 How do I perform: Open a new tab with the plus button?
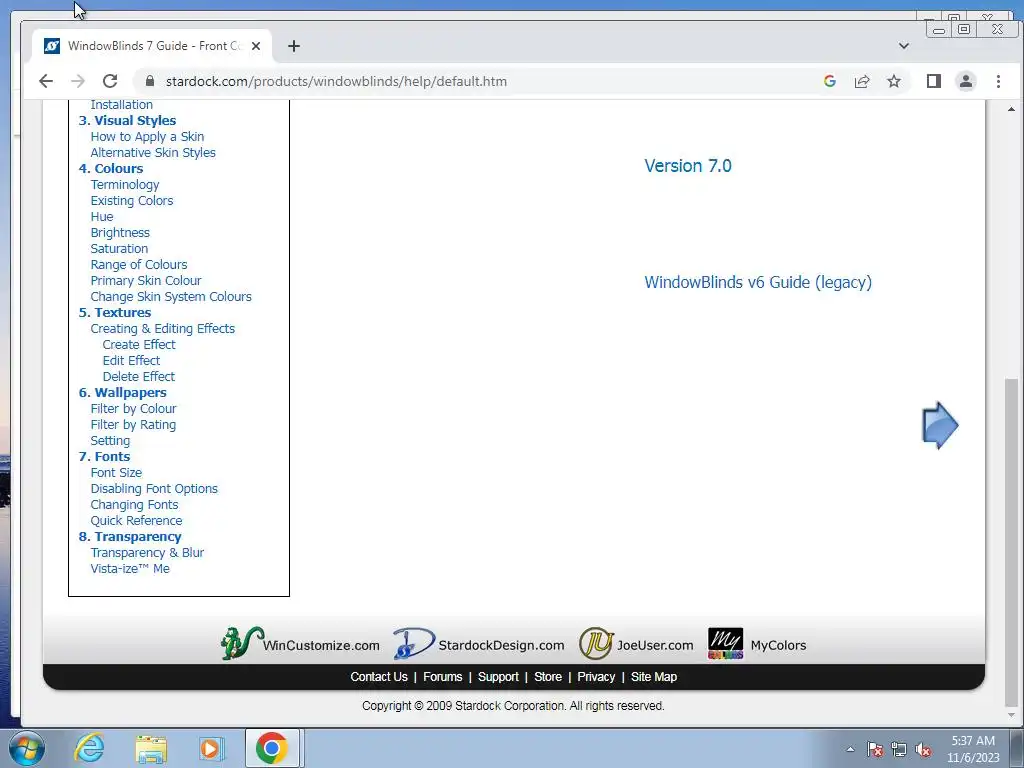[294, 46]
